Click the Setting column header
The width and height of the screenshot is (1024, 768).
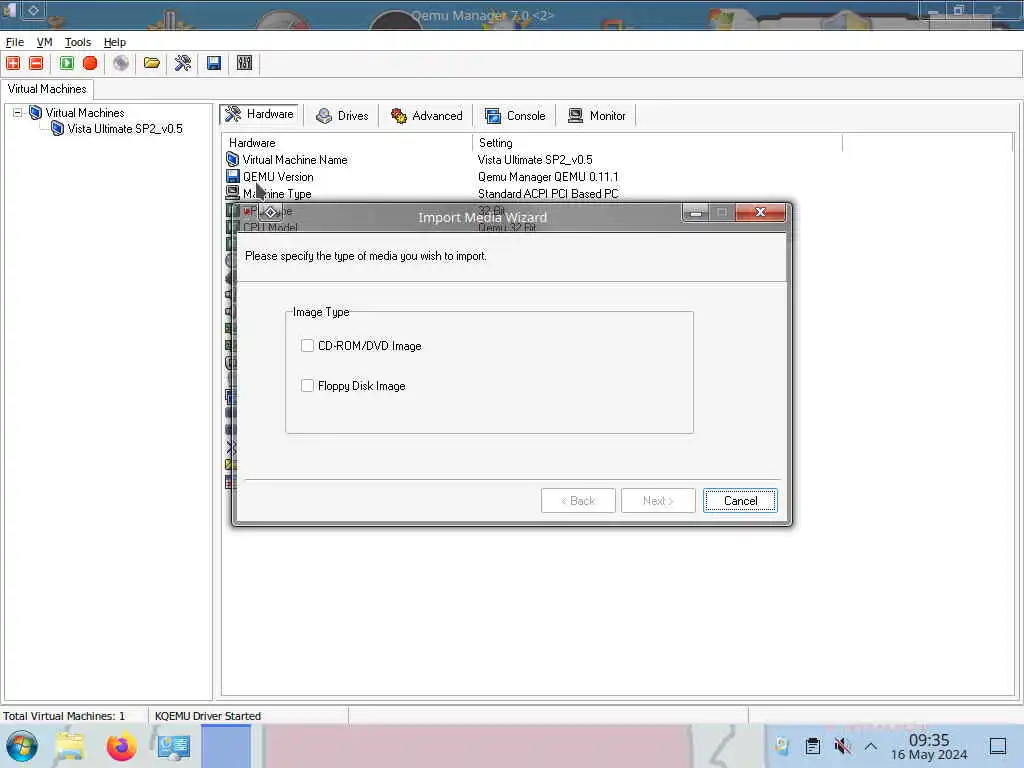click(658, 143)
